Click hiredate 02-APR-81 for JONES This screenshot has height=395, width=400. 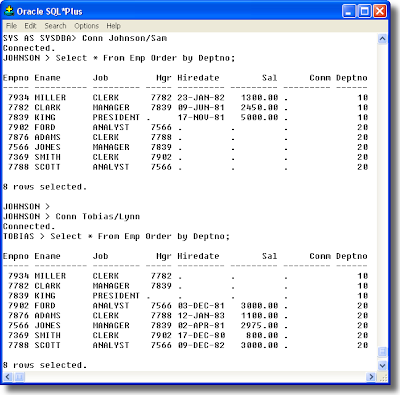tap(201, 325)
